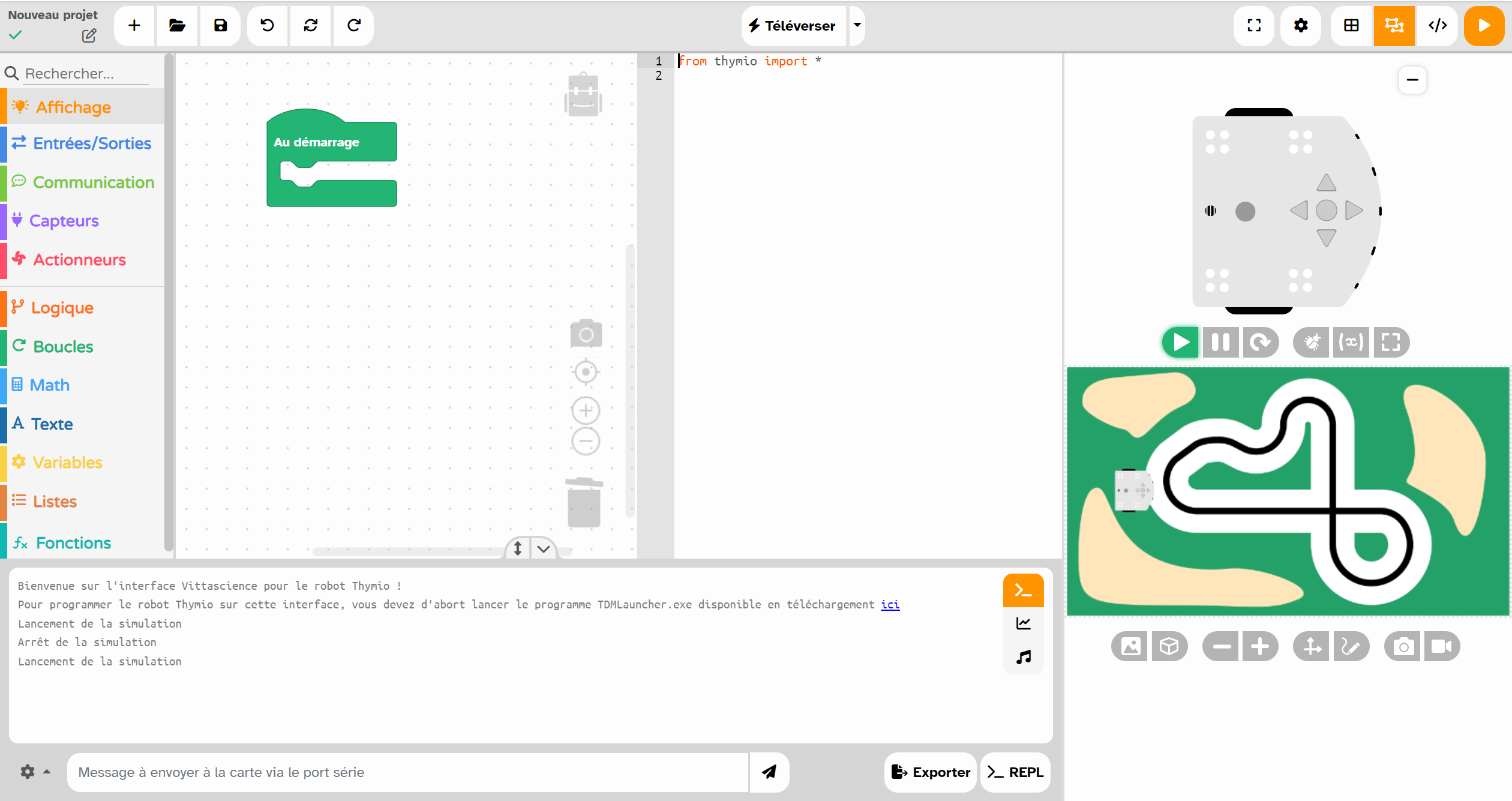
Task: Collapse console with chevron down
Action: click(544, 549)
